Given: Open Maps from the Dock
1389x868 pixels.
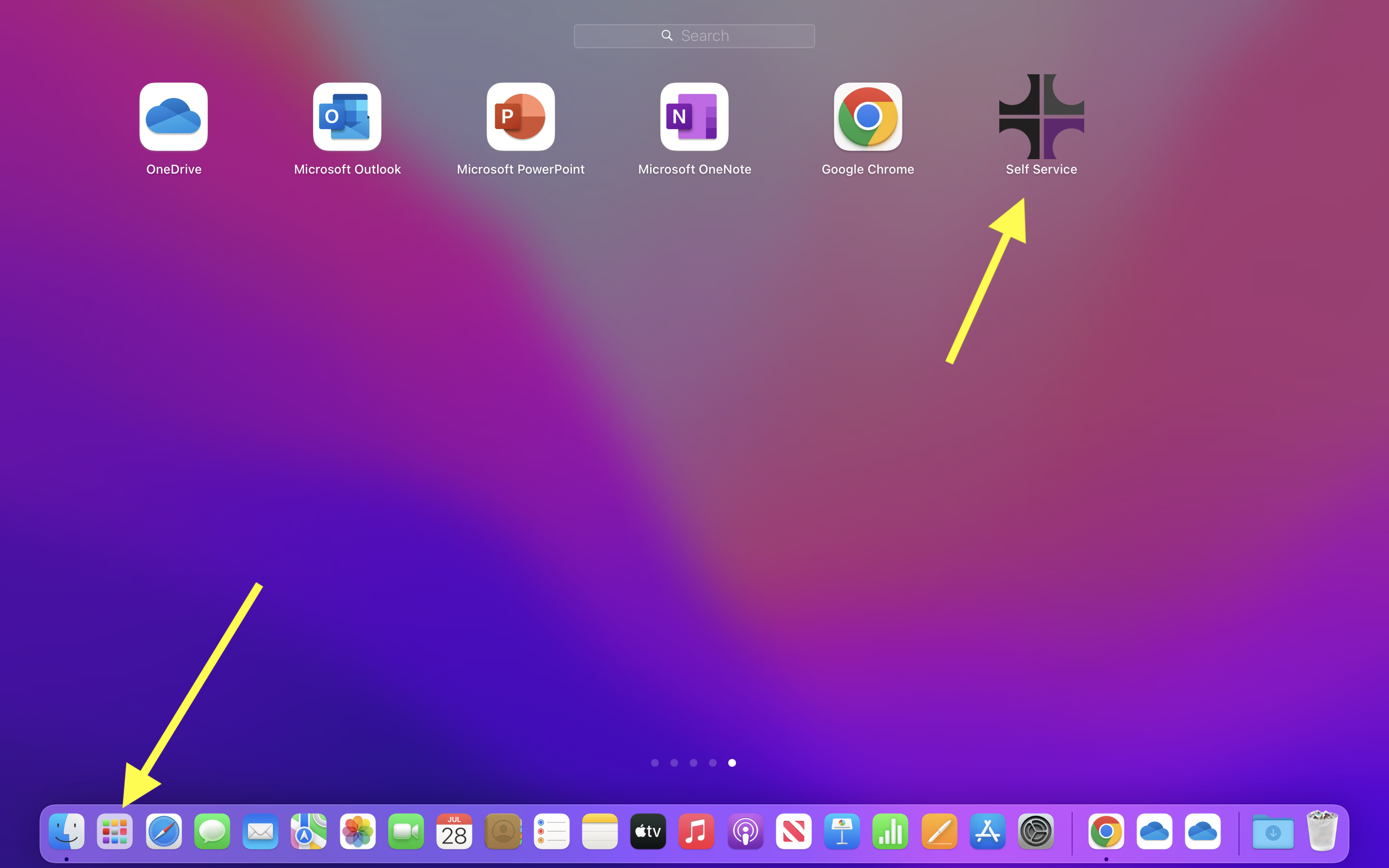Looking at the screenshot, I should (x=309, y=831).
